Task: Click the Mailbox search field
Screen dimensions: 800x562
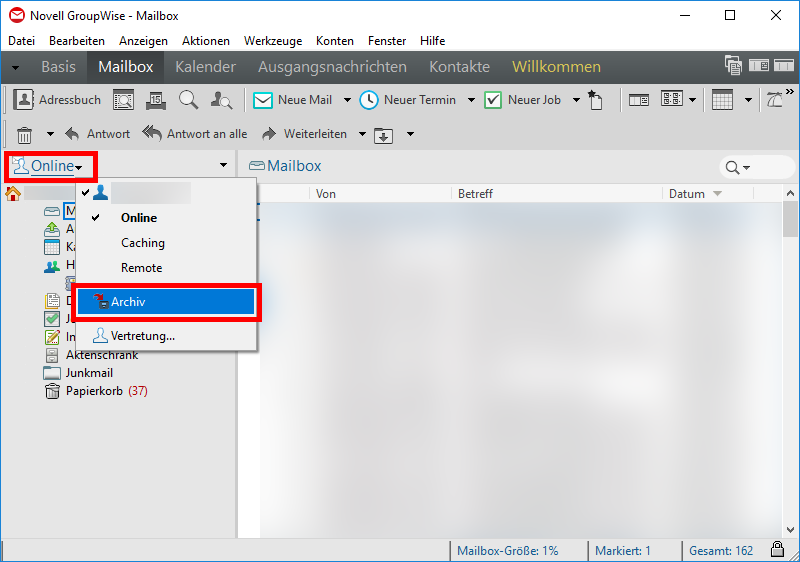Action: 757,167
